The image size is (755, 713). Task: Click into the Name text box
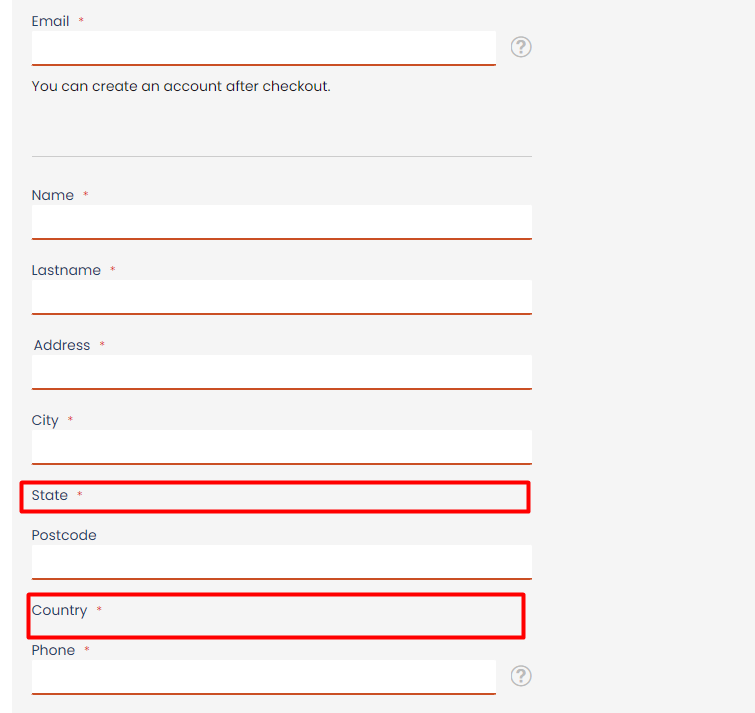coord(281,222)
